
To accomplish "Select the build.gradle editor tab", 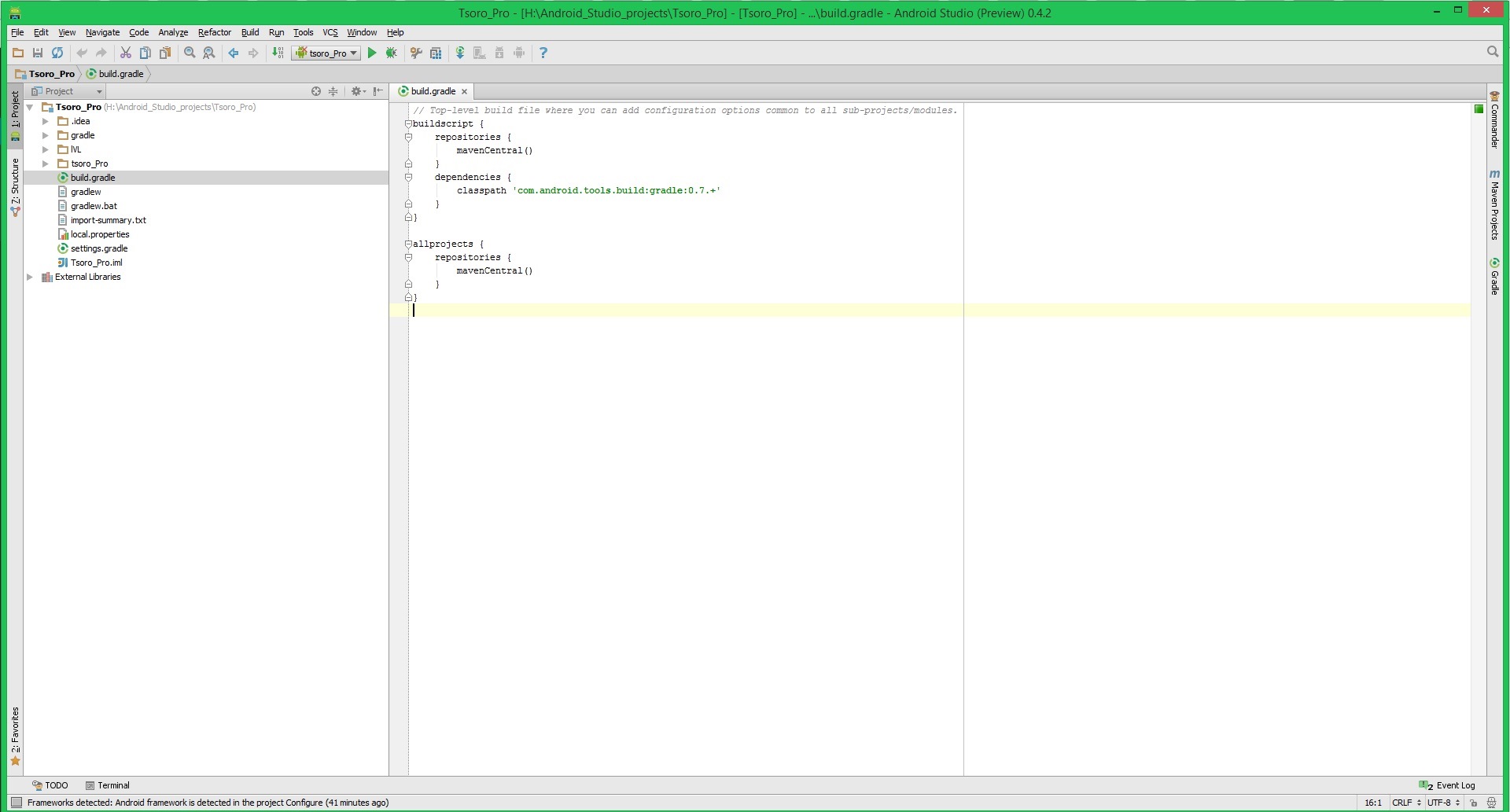I will [433, 91].
